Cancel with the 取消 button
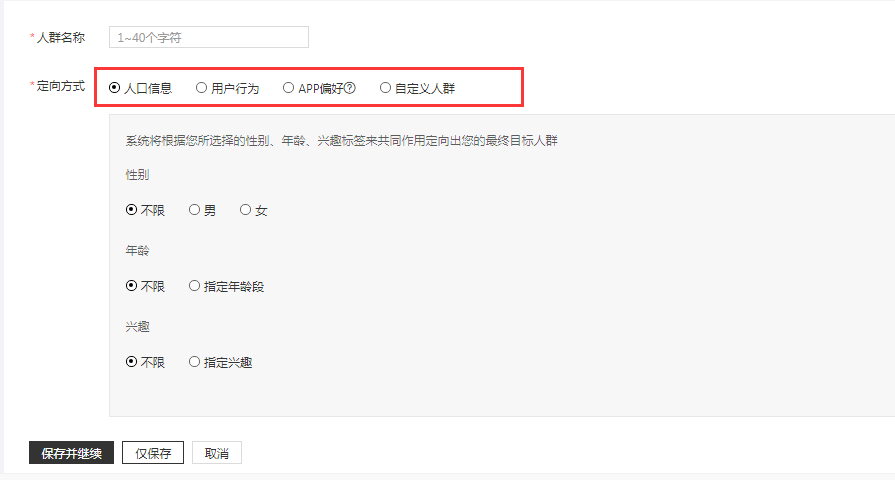 pos(217,453)
